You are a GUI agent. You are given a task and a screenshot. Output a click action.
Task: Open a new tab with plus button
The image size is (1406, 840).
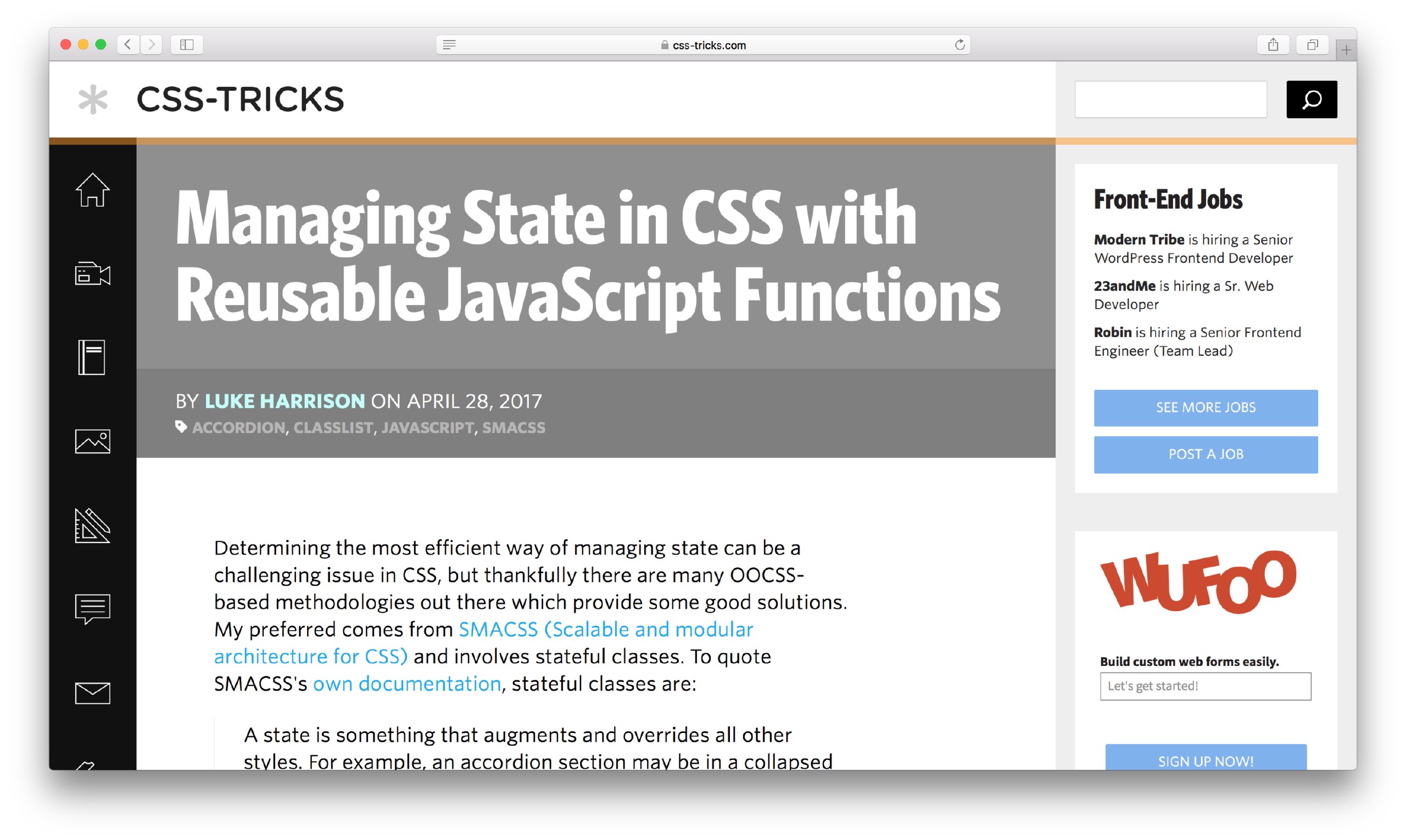1346,50
